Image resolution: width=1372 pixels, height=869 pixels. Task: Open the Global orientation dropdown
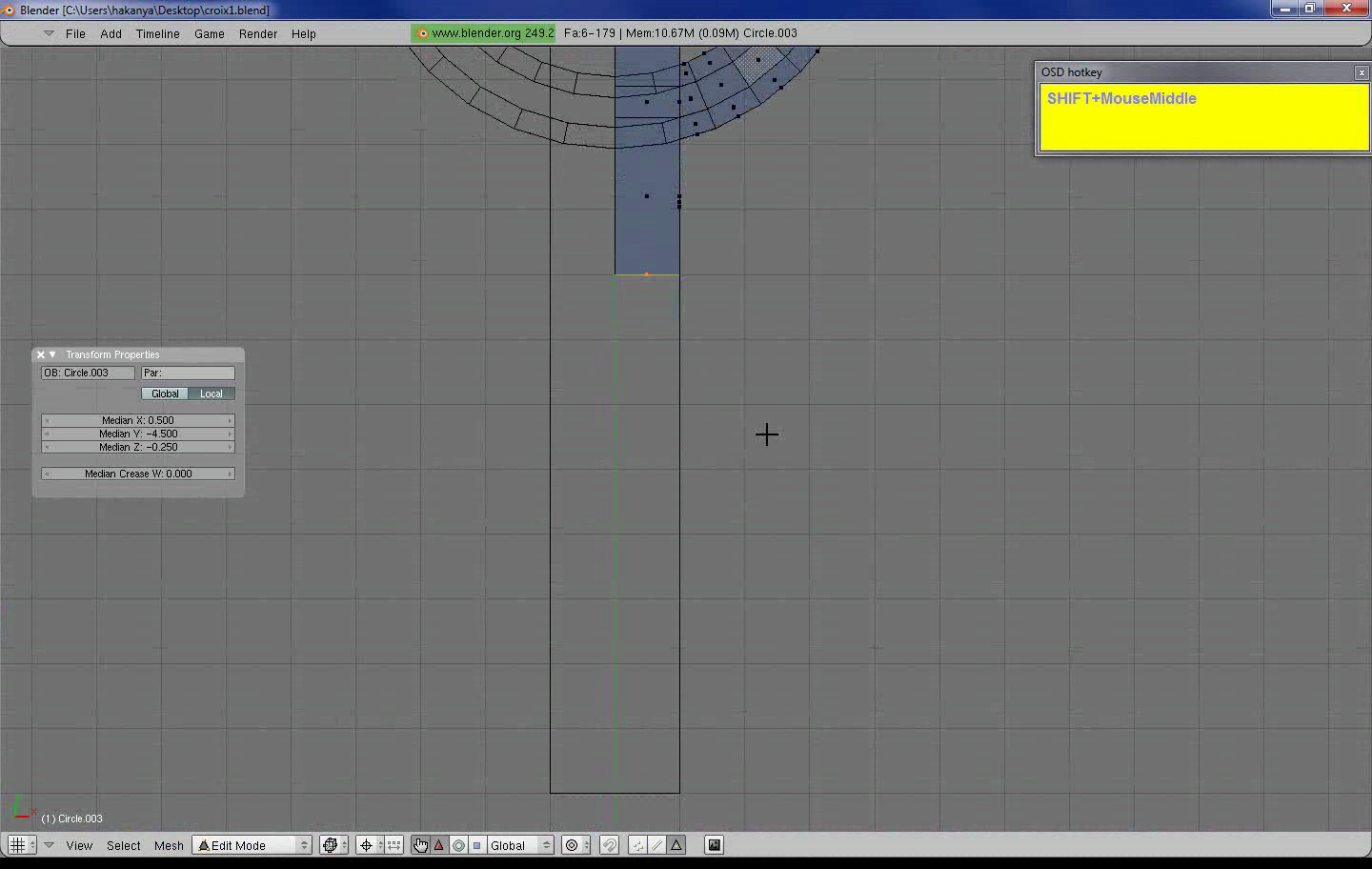[520, 845]
